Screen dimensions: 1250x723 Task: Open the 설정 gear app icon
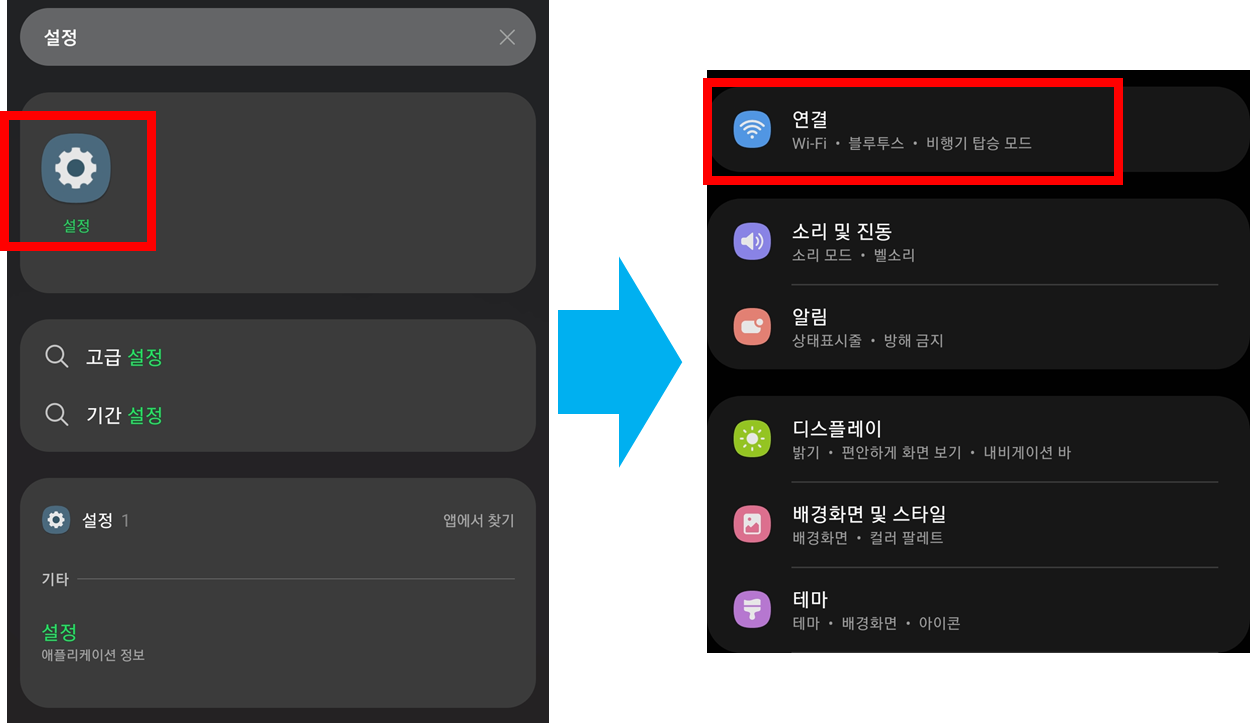pyautogui.click(x=76, y=168)
